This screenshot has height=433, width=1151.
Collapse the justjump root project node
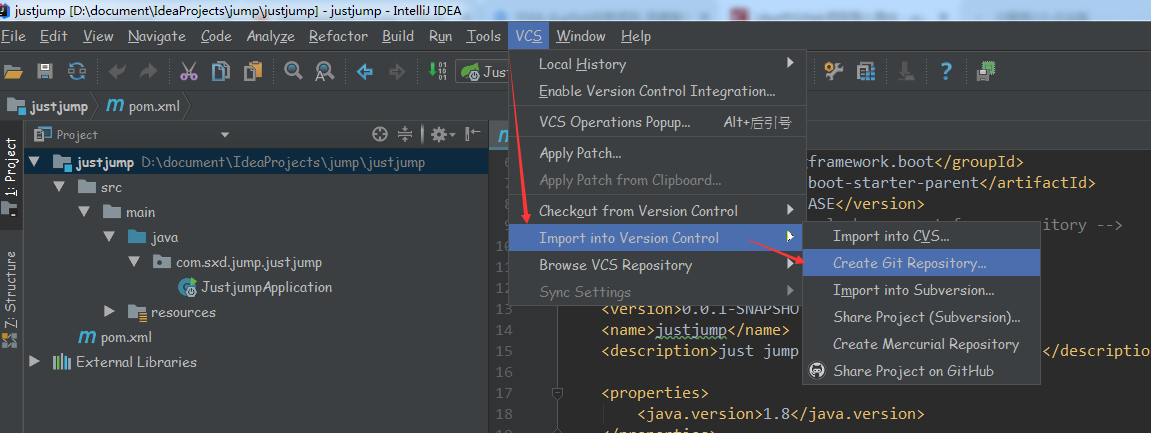pos(35,162)
